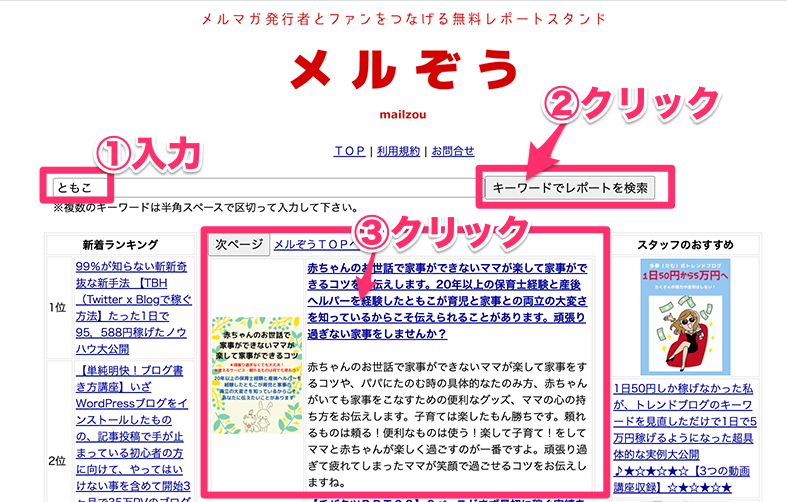Click the baby care report cover thumbnail
Image resolution: width=787 pixels, height=502 pixels.
(256, 375)
